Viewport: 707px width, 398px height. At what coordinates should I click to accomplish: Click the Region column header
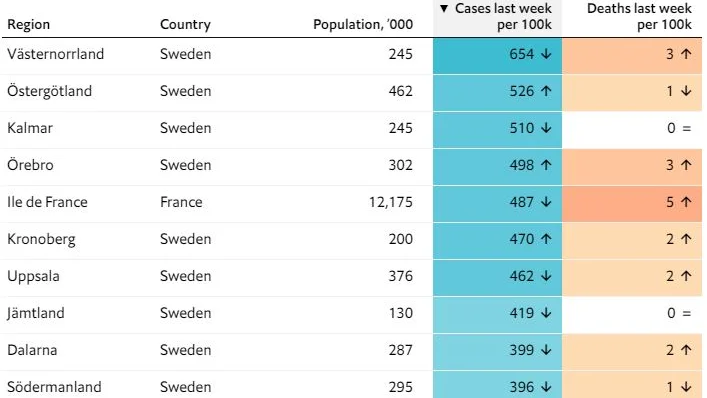coord(28,24)
